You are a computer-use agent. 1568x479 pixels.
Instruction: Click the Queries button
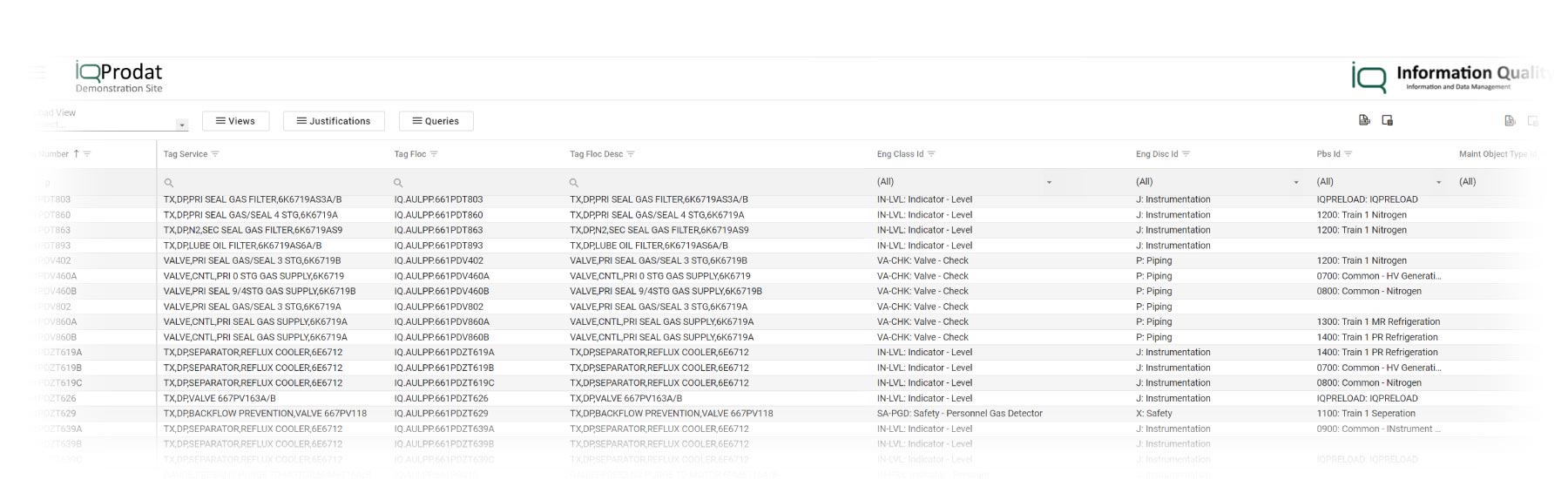pos(436,121)
